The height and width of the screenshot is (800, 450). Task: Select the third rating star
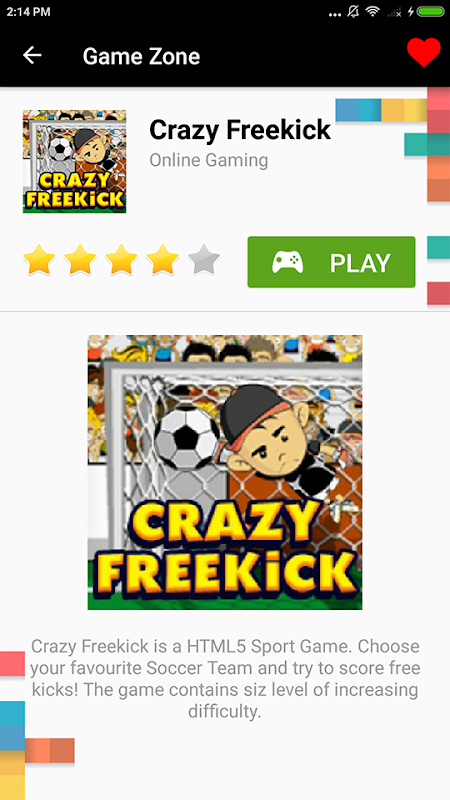click(x=121, y=260)
